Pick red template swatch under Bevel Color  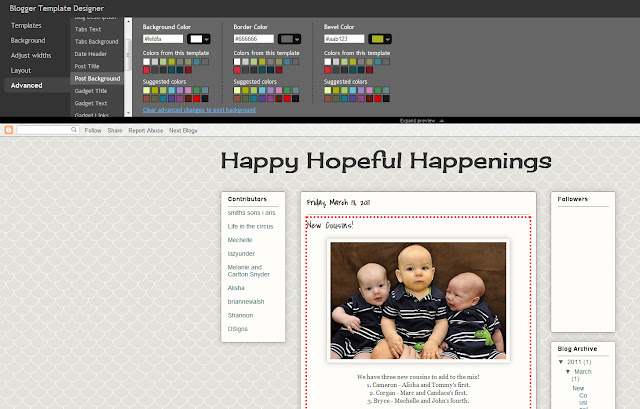pyautogui.click(x=328, y=70)
